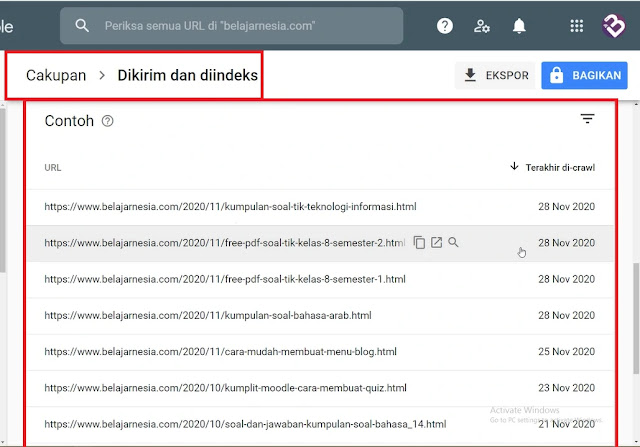640x447 pixels.
Task: Click the Dikirim dan diindeks breadcrumb title
Action: point(187,76)
